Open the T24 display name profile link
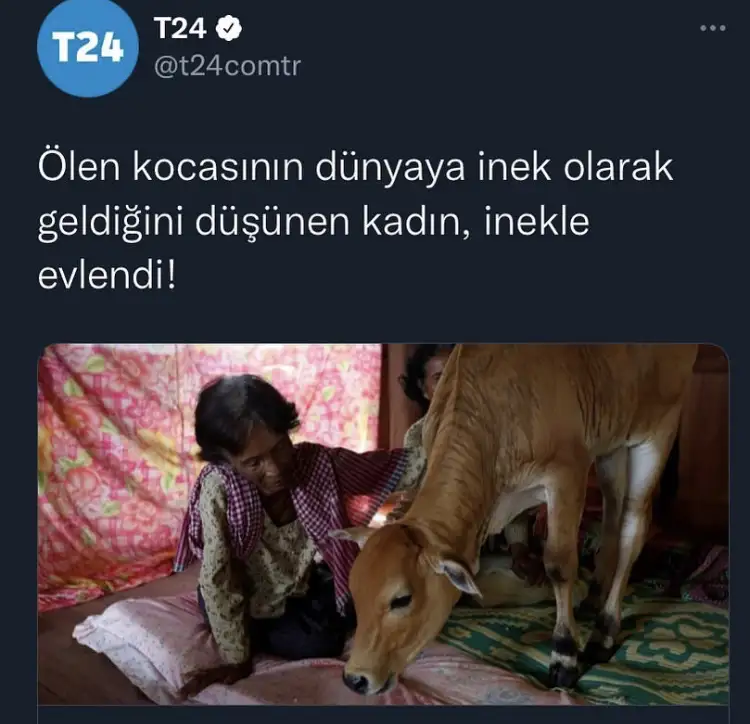 [180, 28]
